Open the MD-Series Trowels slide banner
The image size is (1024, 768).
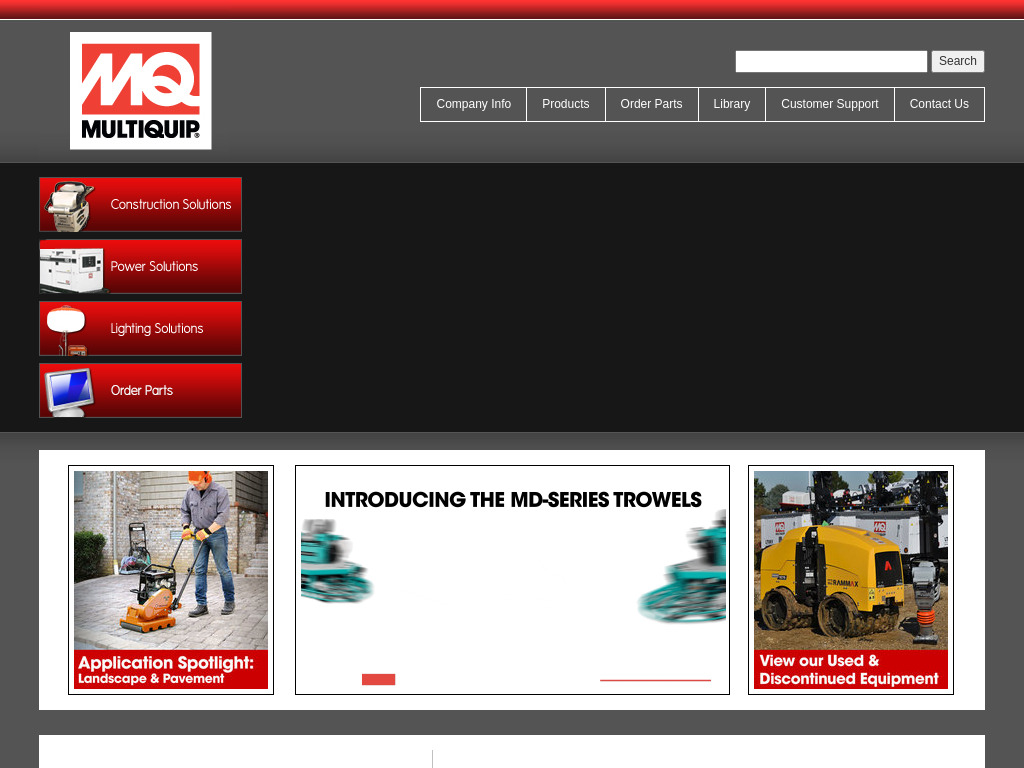(x=513, y=580)
